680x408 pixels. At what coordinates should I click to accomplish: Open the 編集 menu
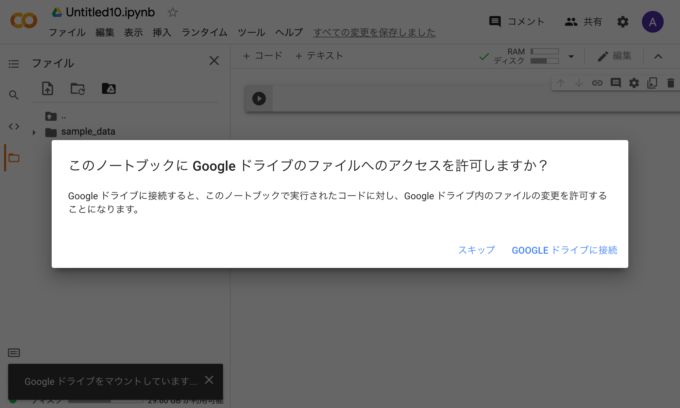(105, 33)
